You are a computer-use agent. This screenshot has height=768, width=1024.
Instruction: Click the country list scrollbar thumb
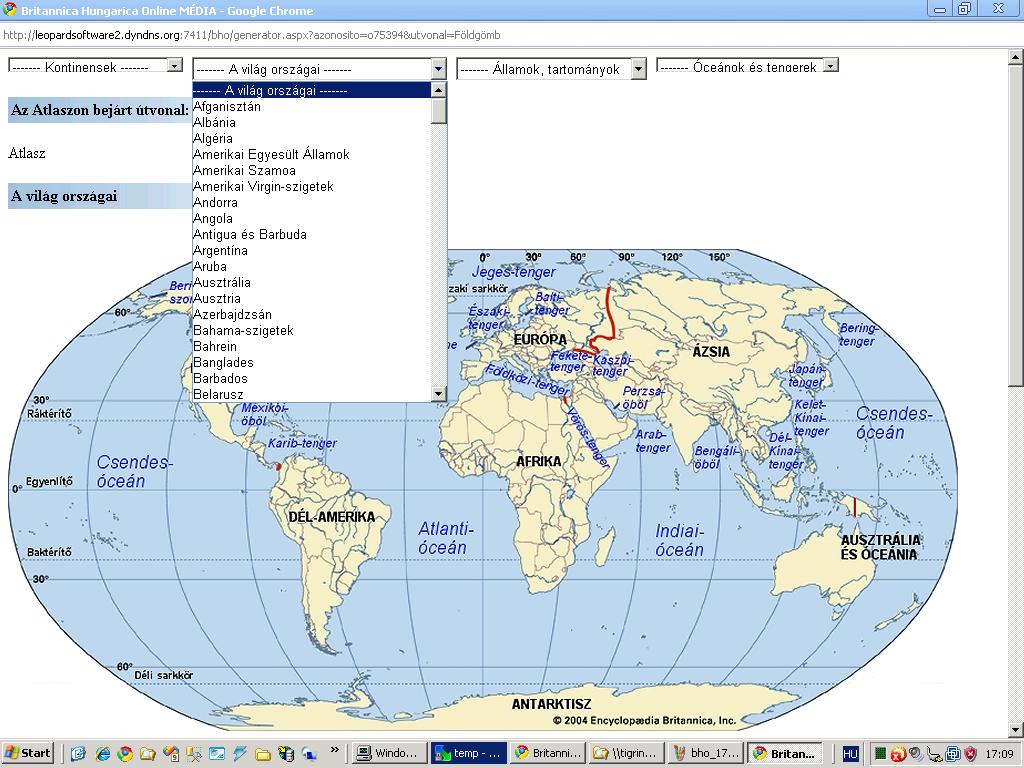[439, 111]
